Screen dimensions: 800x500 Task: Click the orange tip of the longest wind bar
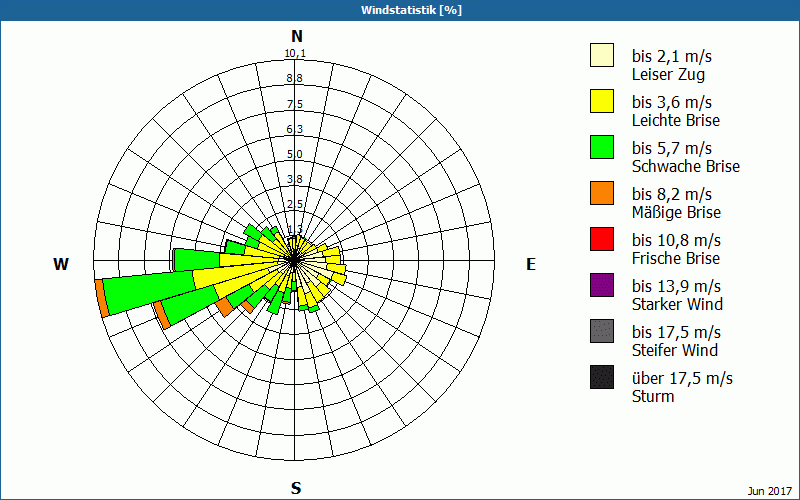pos(102,298)
